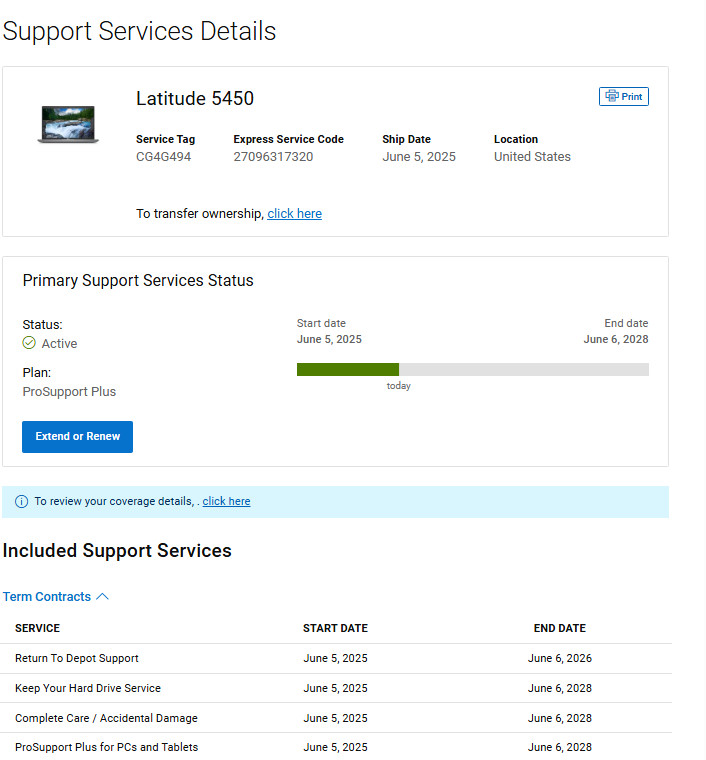This screenshot has width=706, height=760.
Task: Select Complete Care / Accidental Damage row
Action: click(336, 718)
